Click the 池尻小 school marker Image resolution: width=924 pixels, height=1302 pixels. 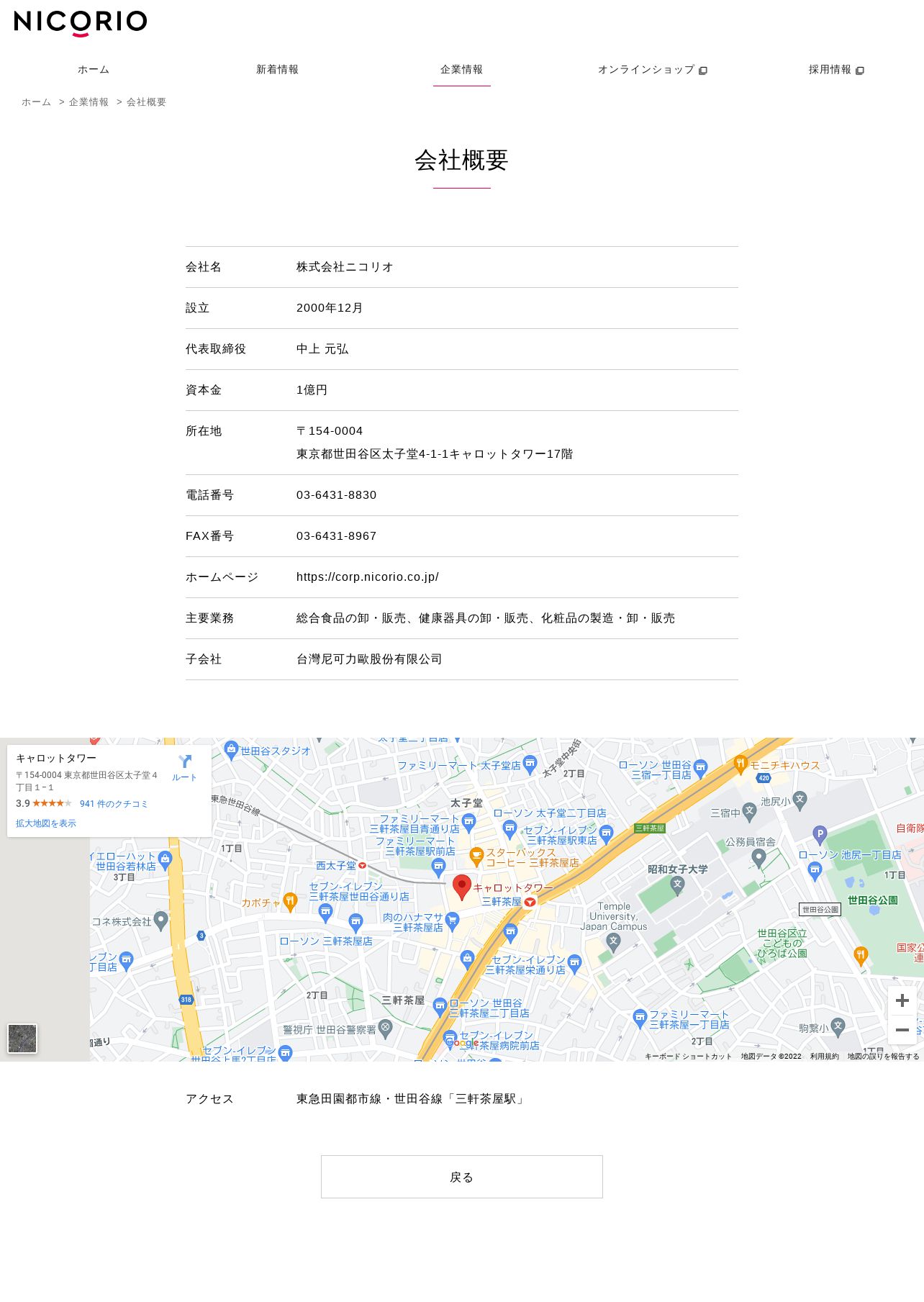800,800
